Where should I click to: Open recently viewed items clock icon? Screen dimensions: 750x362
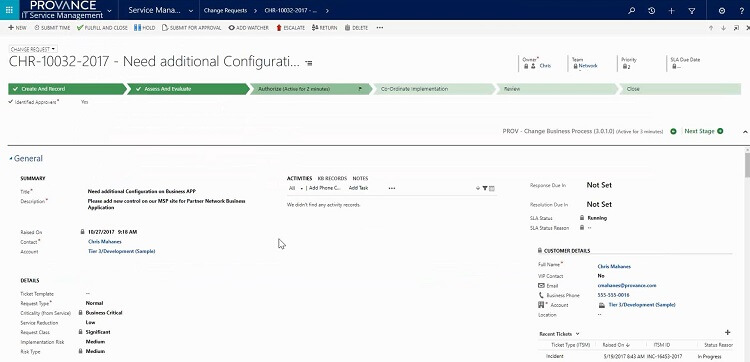click(651, 11)
